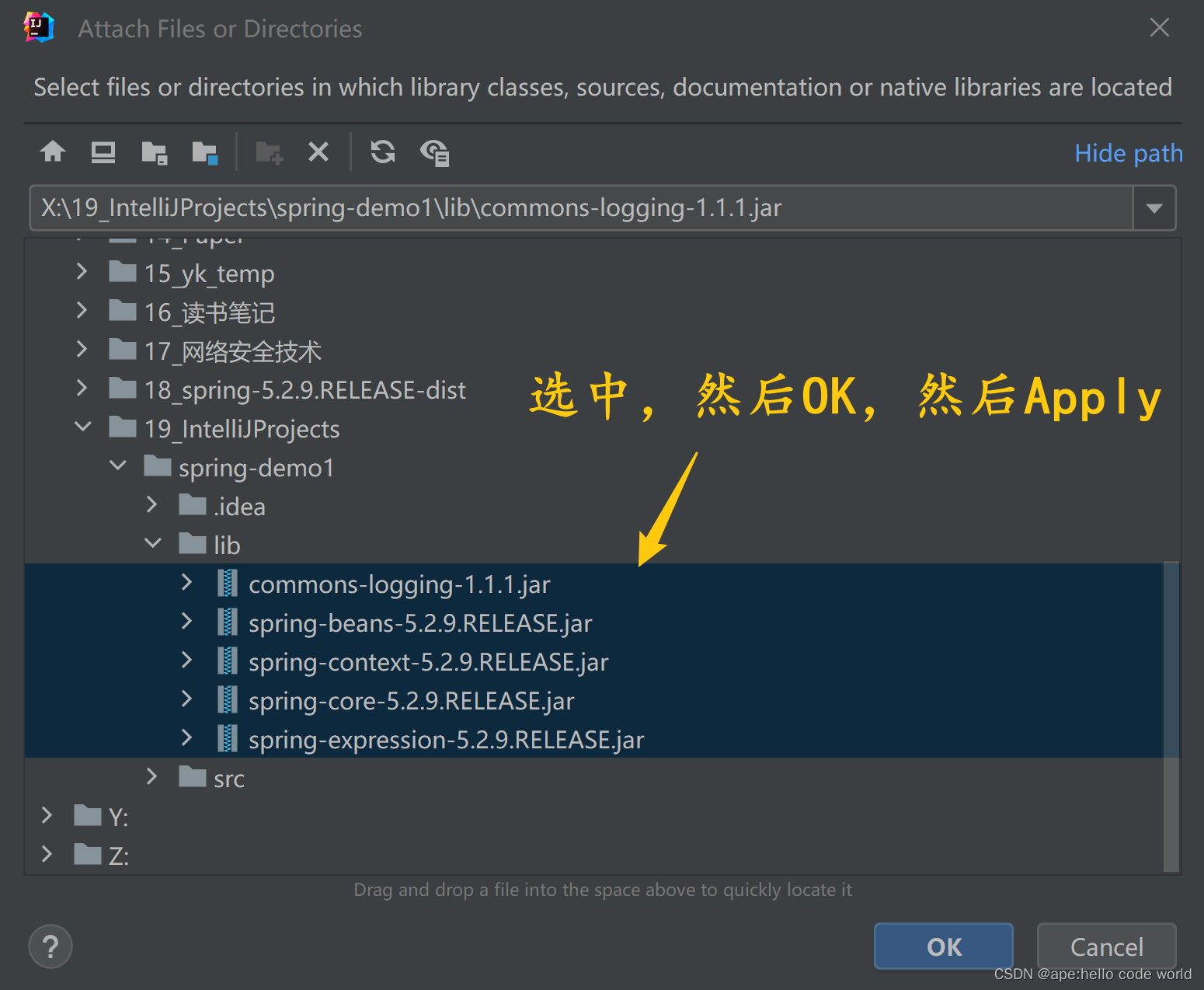Create a new folder via toolbar icon
This screenshot has height=990, width=1204.
[270, 152]
